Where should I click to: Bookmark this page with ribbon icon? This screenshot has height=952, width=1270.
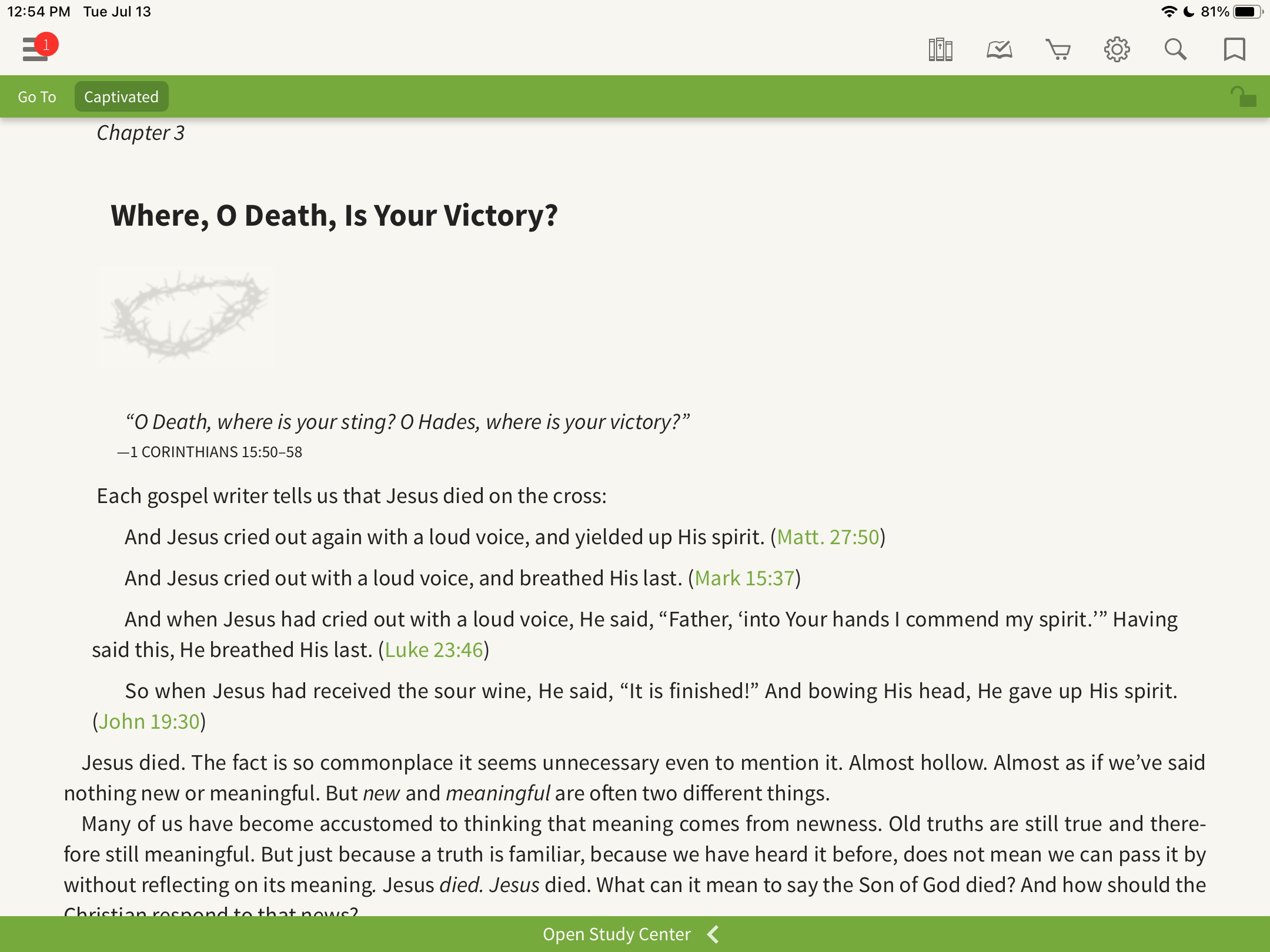point(1234,49)
